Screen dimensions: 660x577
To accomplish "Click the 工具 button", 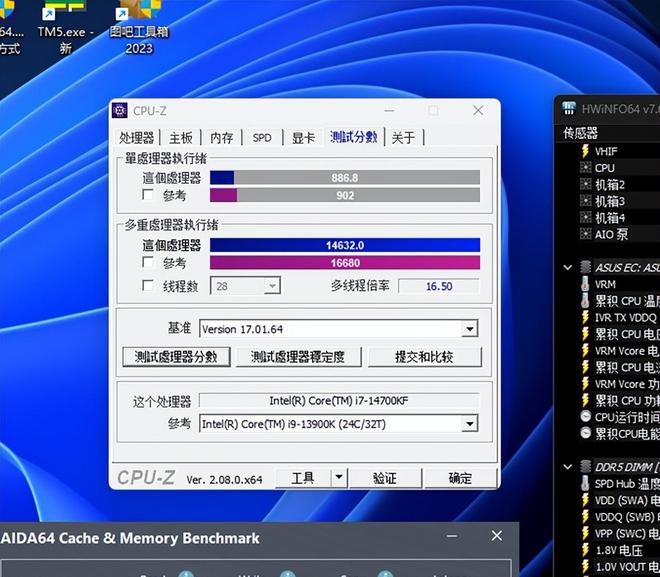I will click(x=303, y=478).
